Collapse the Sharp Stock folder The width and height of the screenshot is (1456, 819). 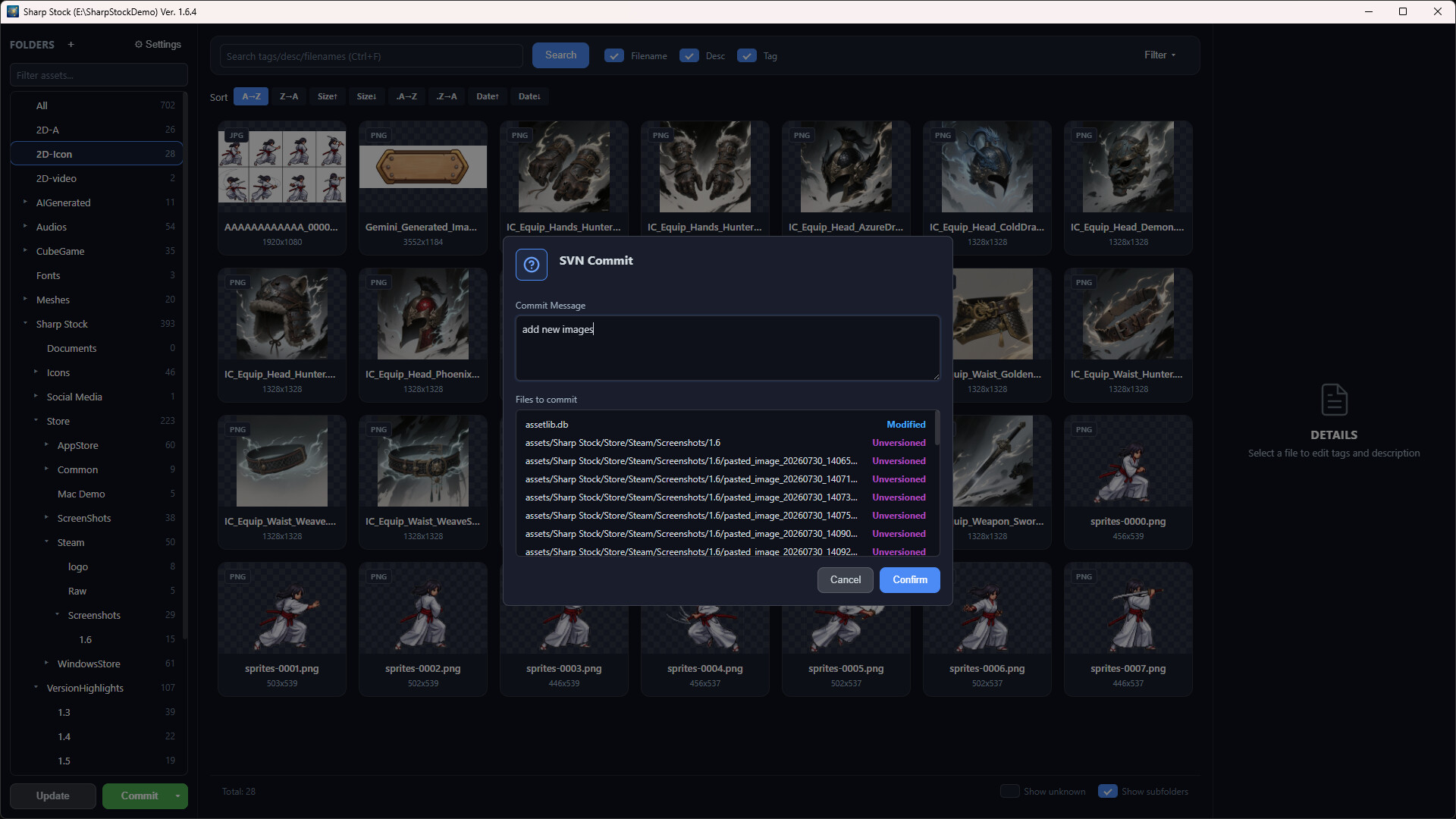(25, 324)
